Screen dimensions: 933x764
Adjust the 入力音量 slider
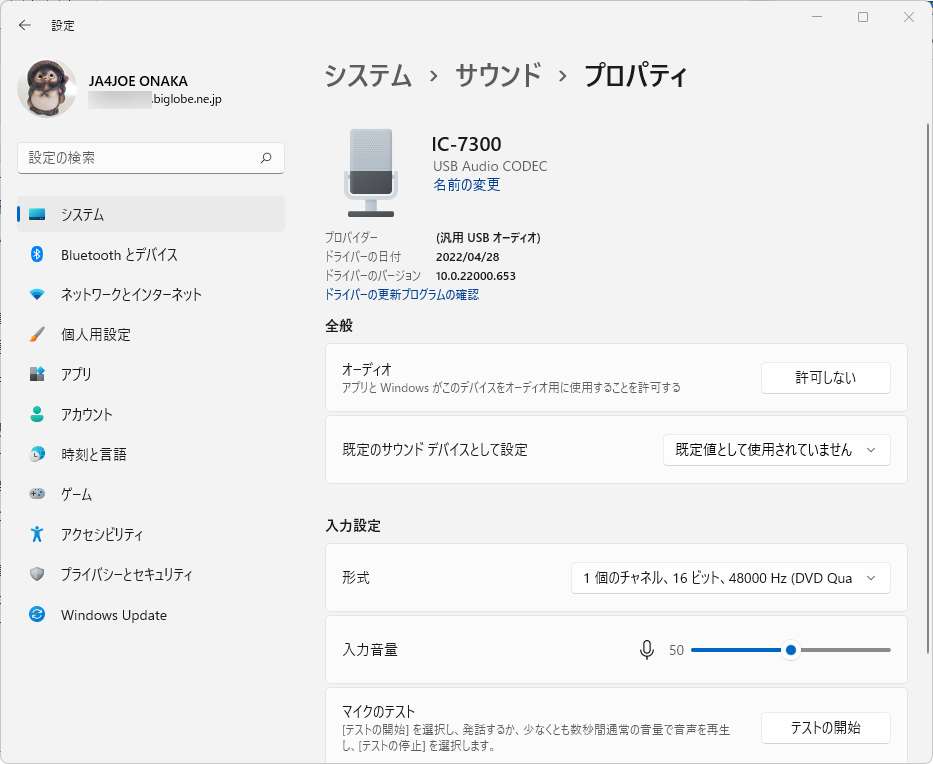(790, 649)
